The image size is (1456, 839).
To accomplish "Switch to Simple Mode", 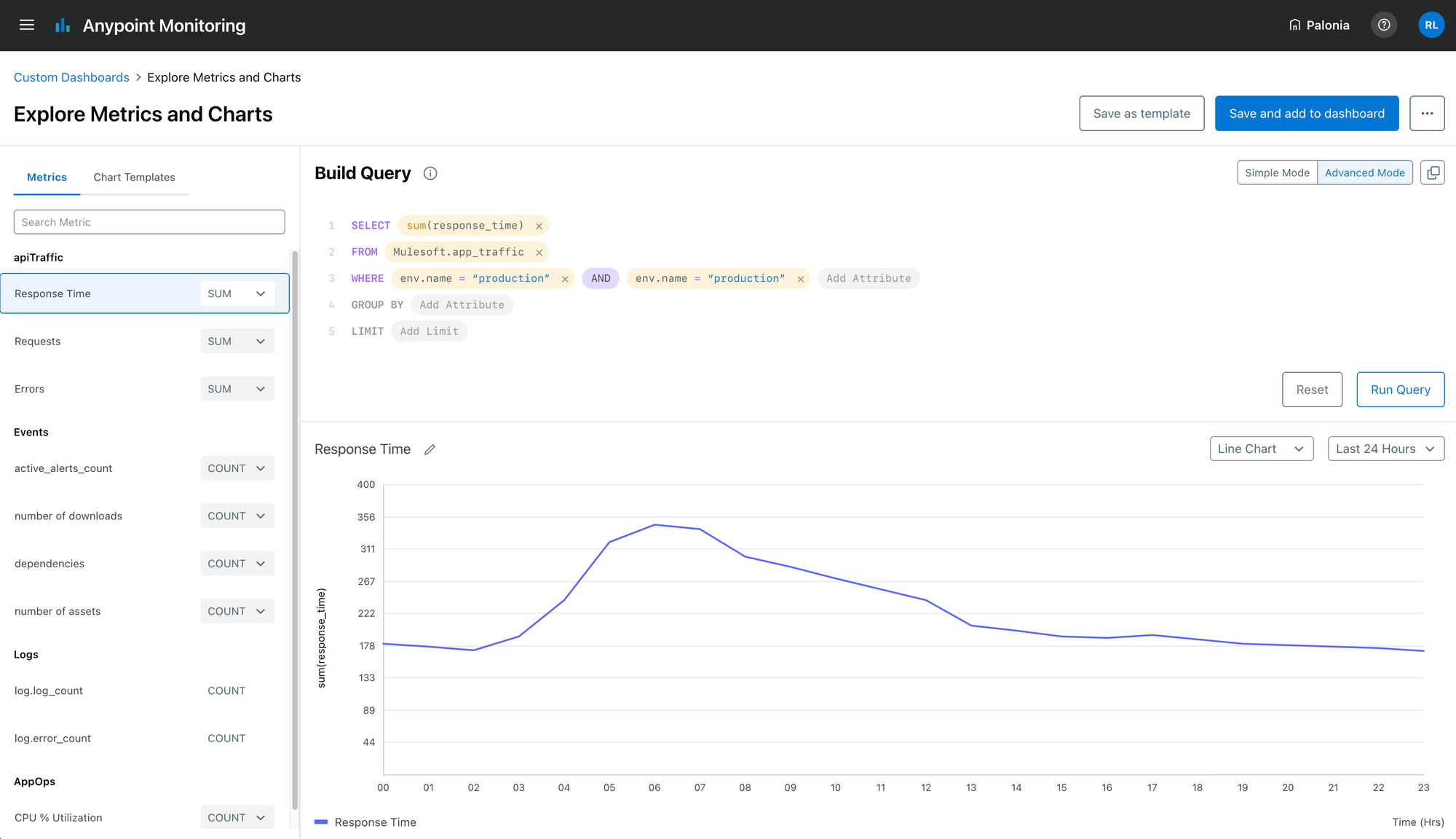I will (1277, 173).
